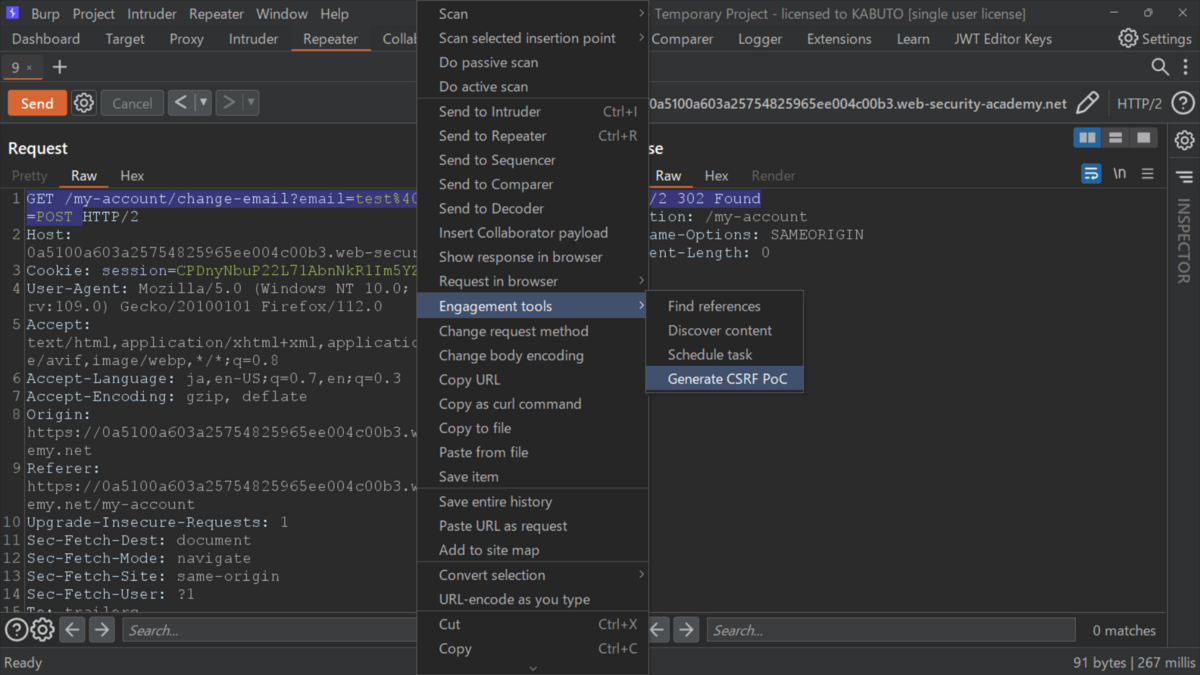Click the search magnifier icon in Repeater tab bar
The image size is (1200, 675).
coord(1159,67)
